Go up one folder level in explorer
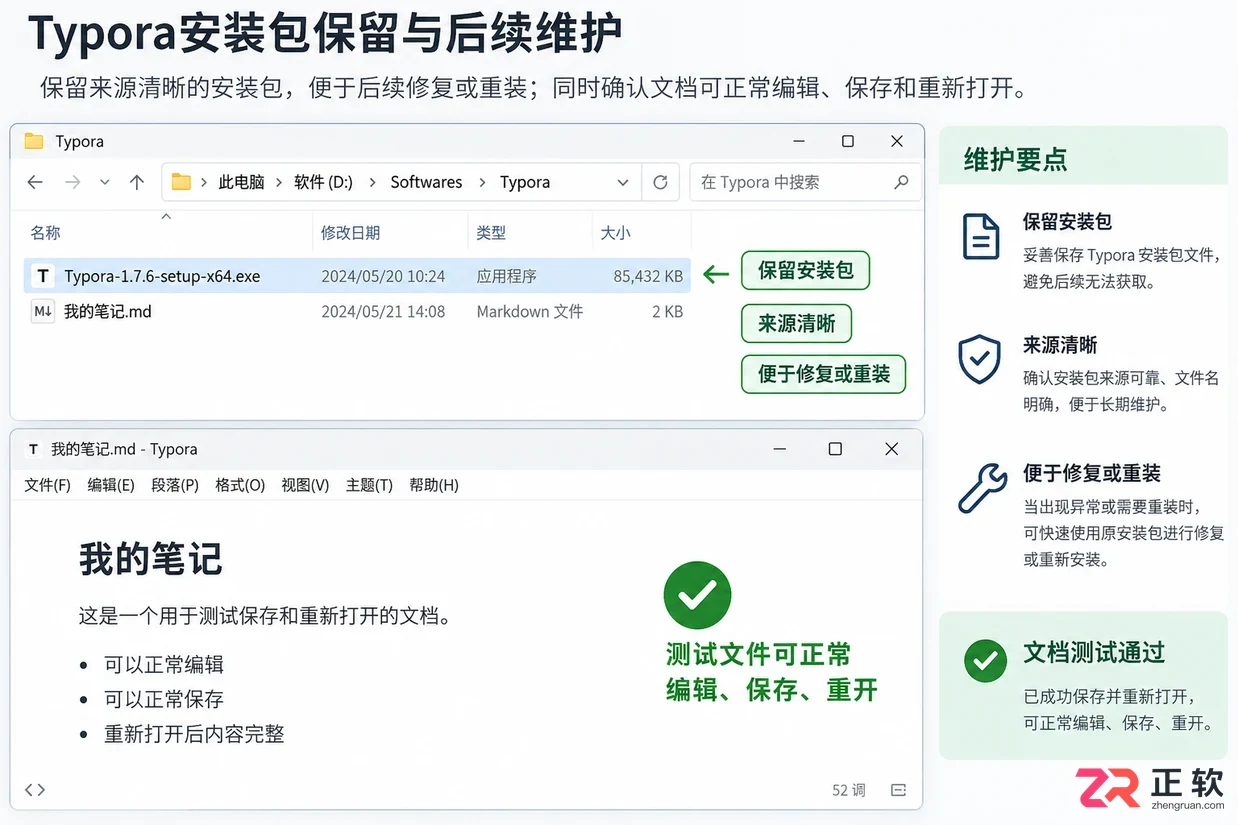1238x825 pixels. click(x=137, y=182)
